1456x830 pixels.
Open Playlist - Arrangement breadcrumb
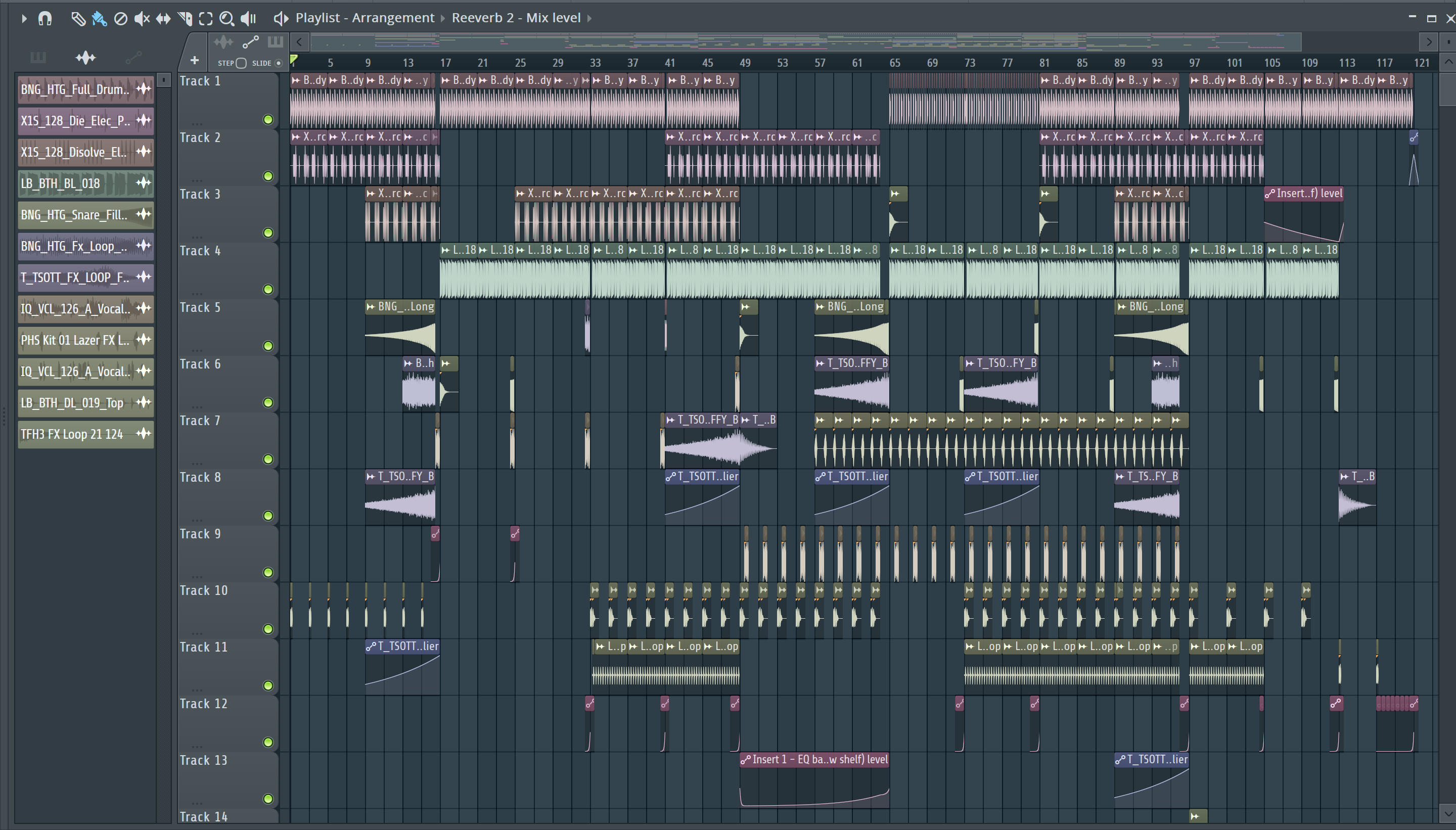click(365, 18)
